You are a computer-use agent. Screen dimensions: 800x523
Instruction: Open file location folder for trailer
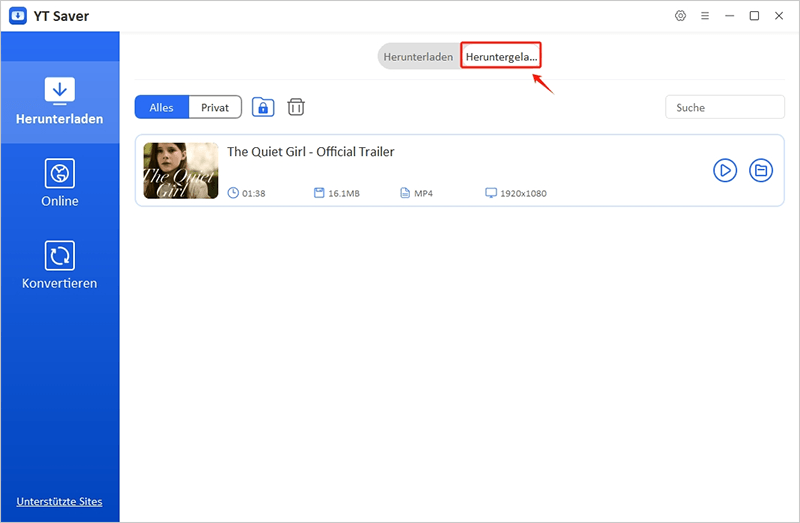tap(761, 170)
